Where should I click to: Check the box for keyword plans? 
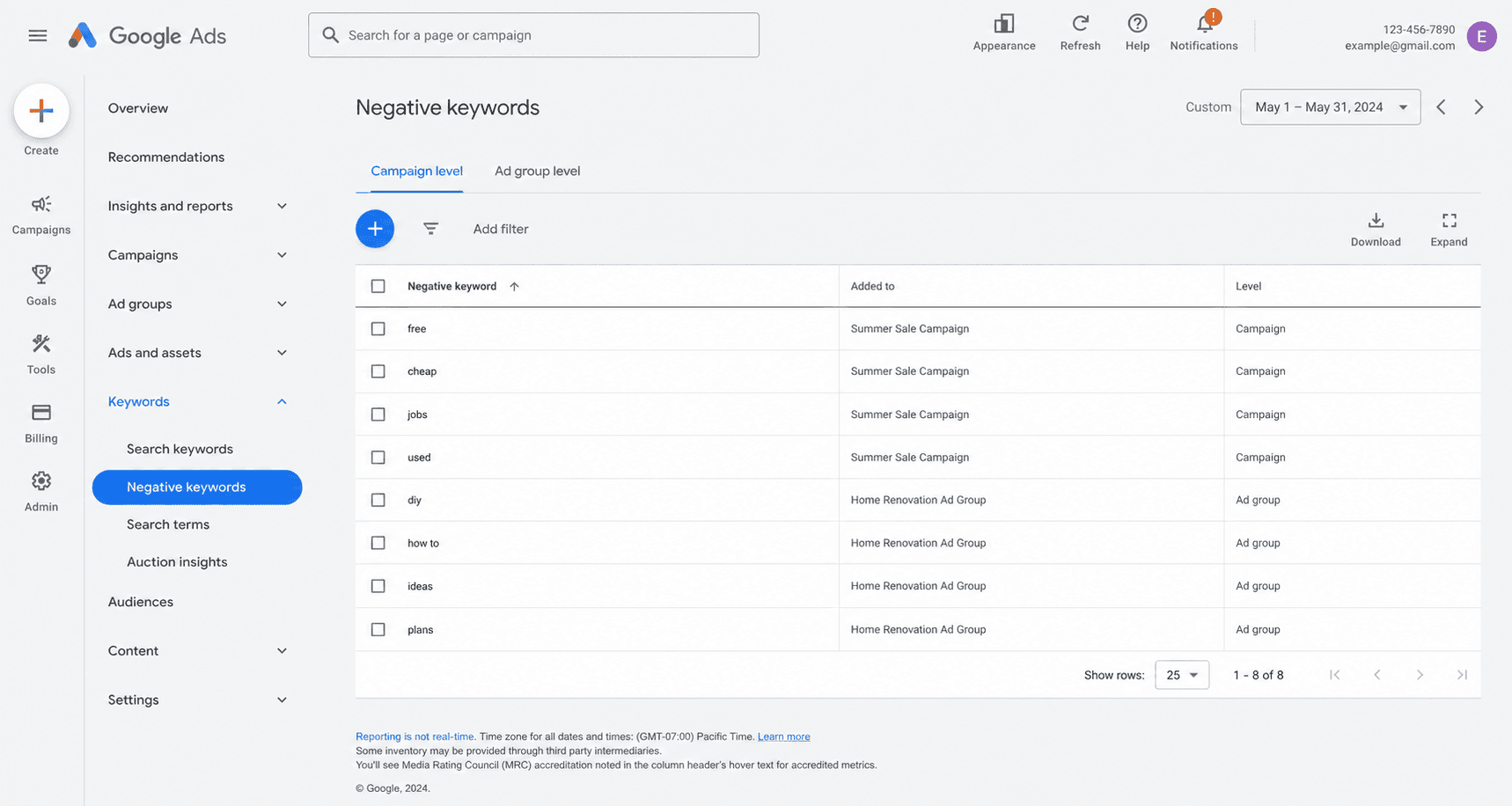click(x=378, y=630)
